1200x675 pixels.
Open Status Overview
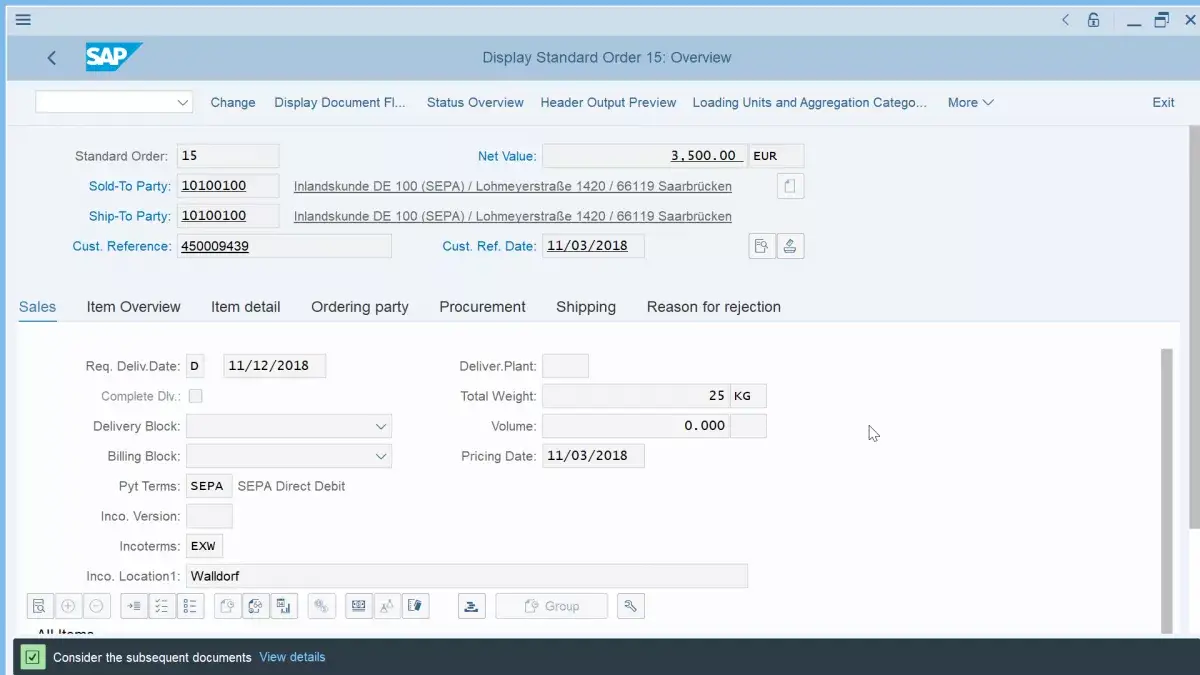[x=475, y=102]
